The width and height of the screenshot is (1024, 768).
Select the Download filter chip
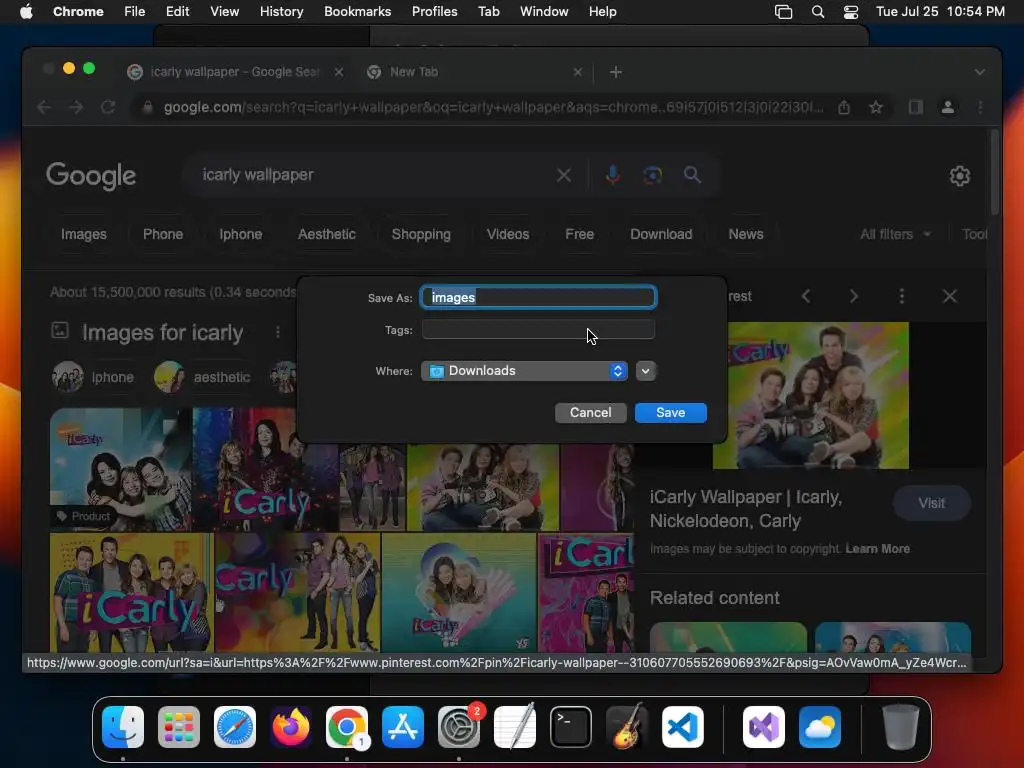pos(661,234)
